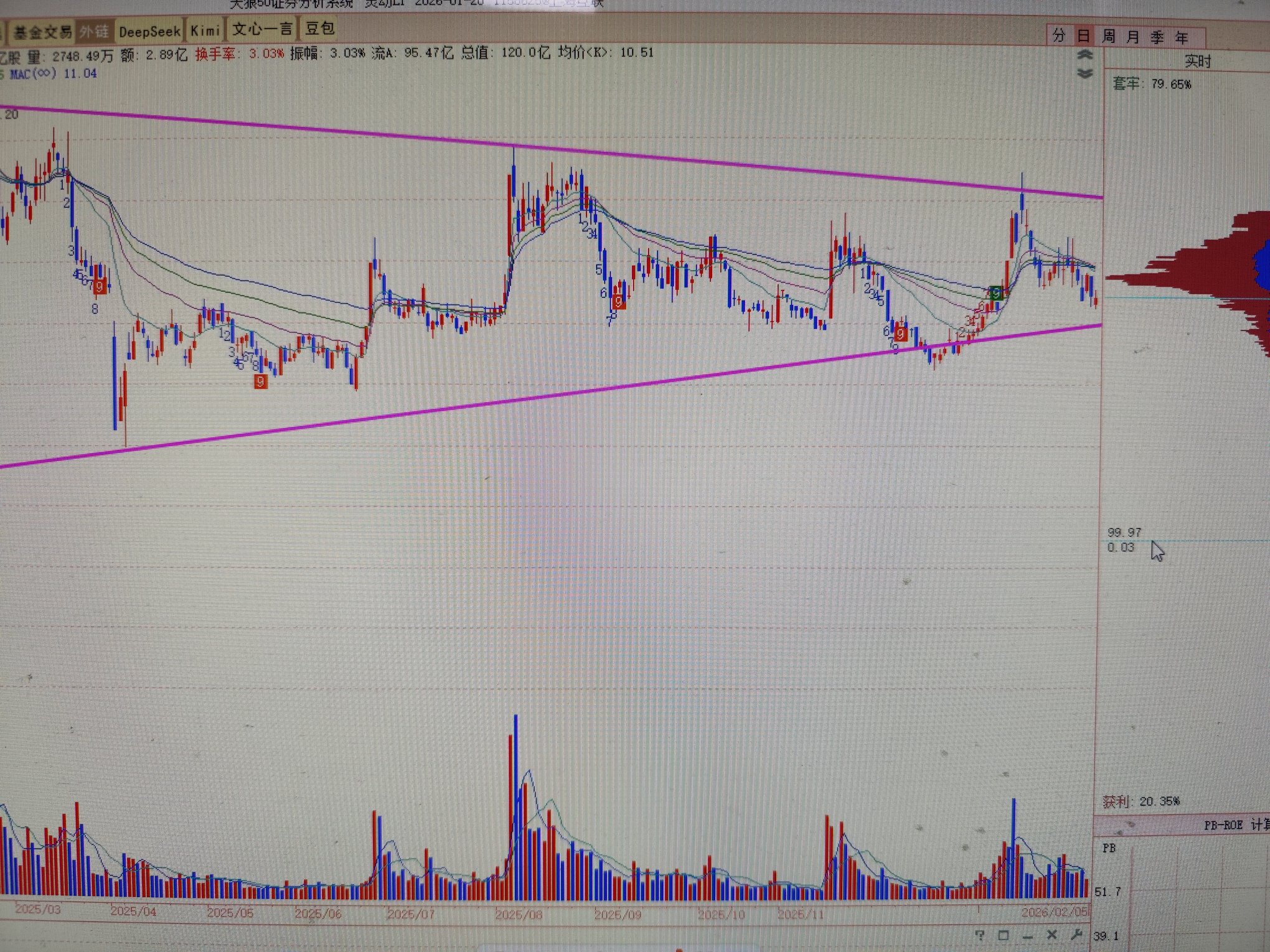
Task: Click the double down-chevron icon
Action: 1085,73
